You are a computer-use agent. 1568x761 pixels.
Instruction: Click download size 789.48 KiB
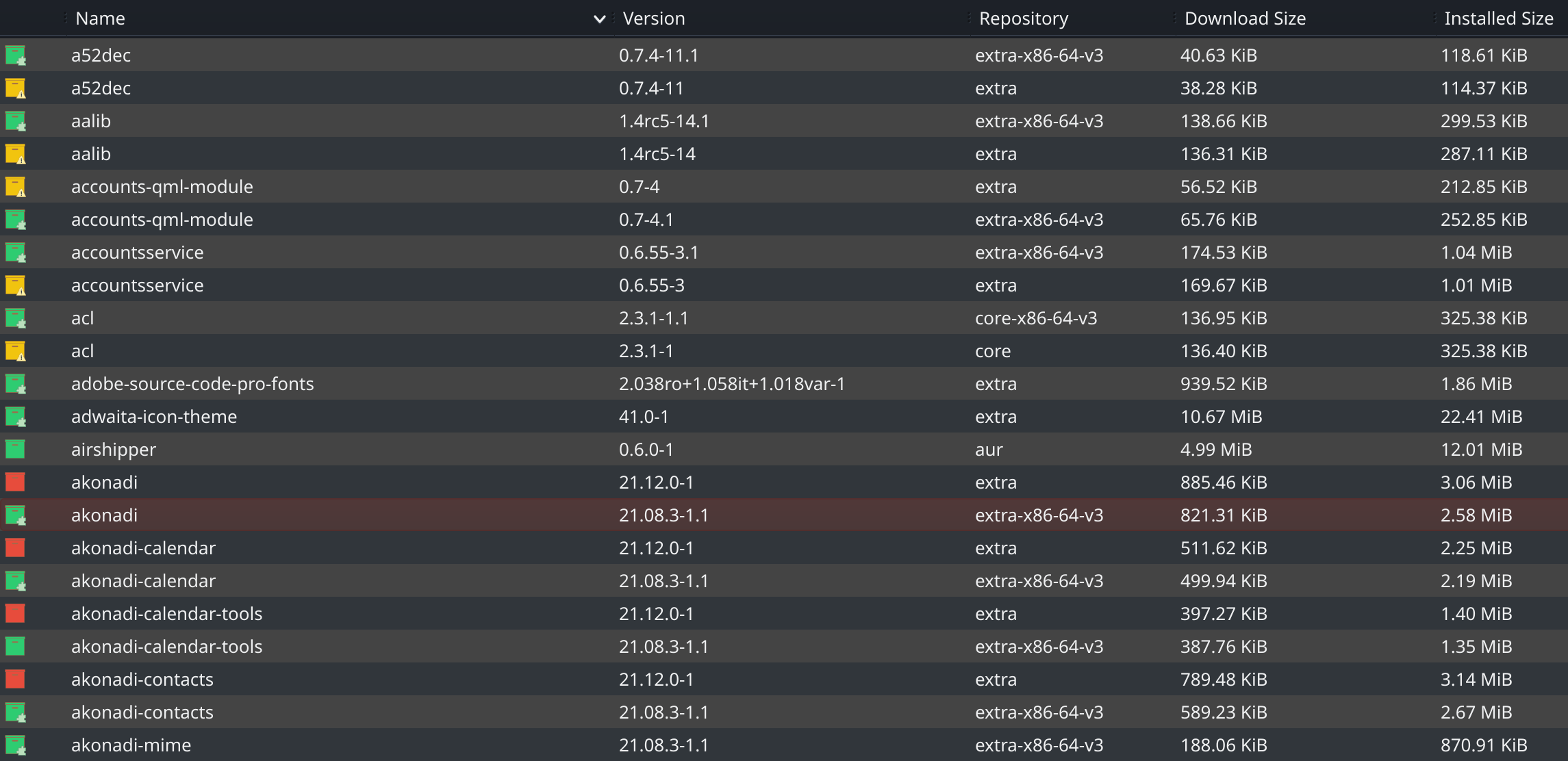pyautogui.click(x=1224, y=680)
